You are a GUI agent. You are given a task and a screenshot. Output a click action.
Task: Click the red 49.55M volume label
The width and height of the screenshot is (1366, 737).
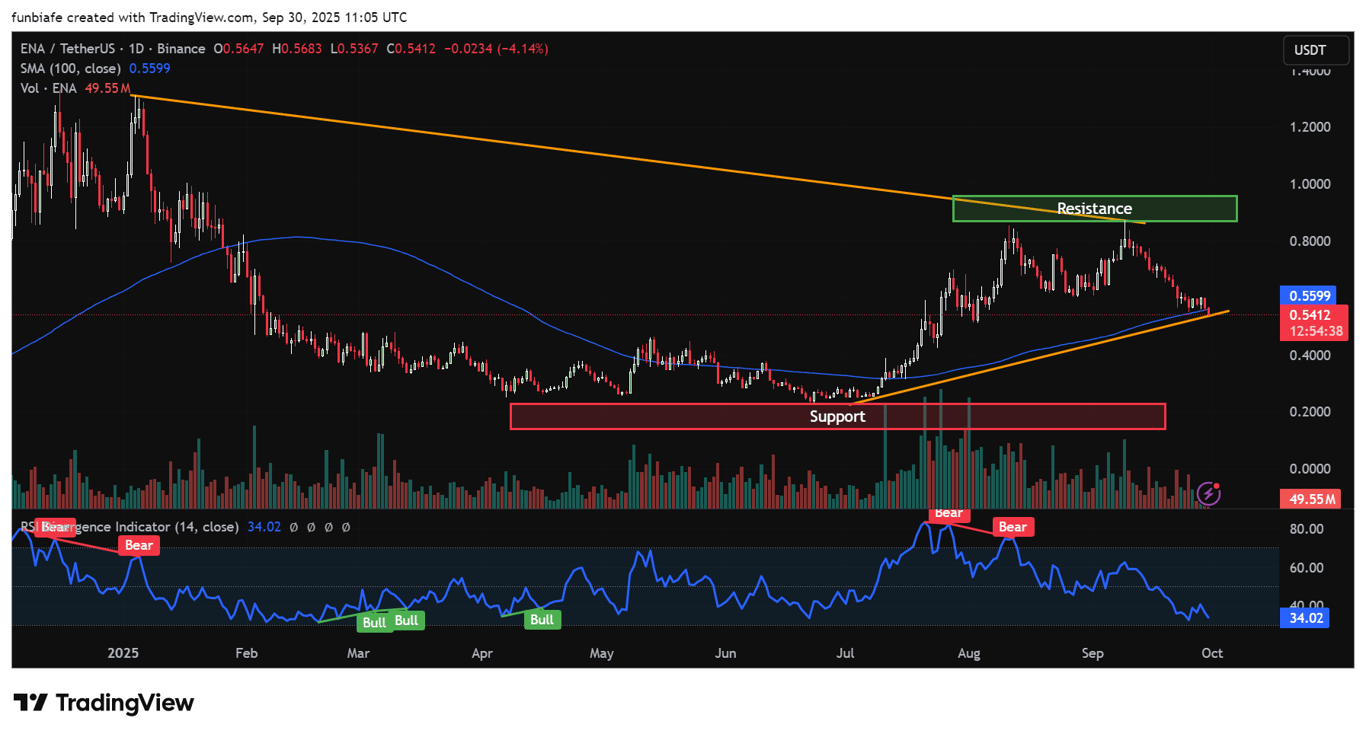tap(1312, 498)
